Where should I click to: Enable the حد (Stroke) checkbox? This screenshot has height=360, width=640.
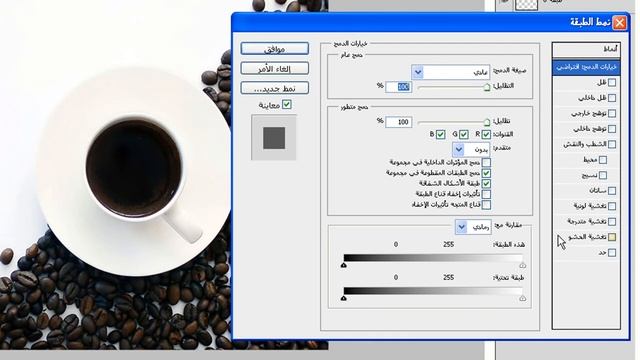coord(612,253)
